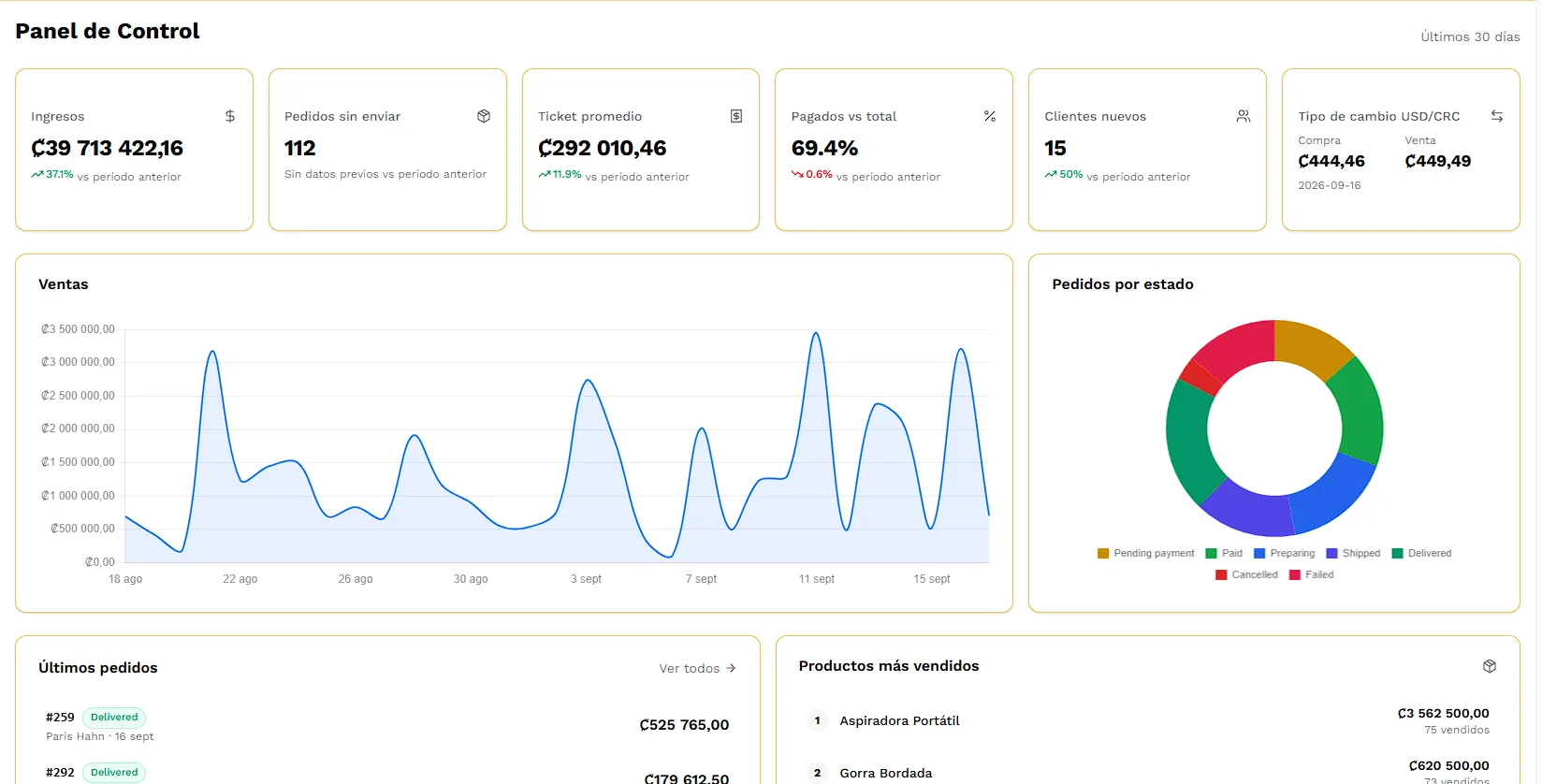Viewport: 1542px width, 784px height.
Task: Click the receipt icon on Ticket promedio
Action: click(736, 116)
